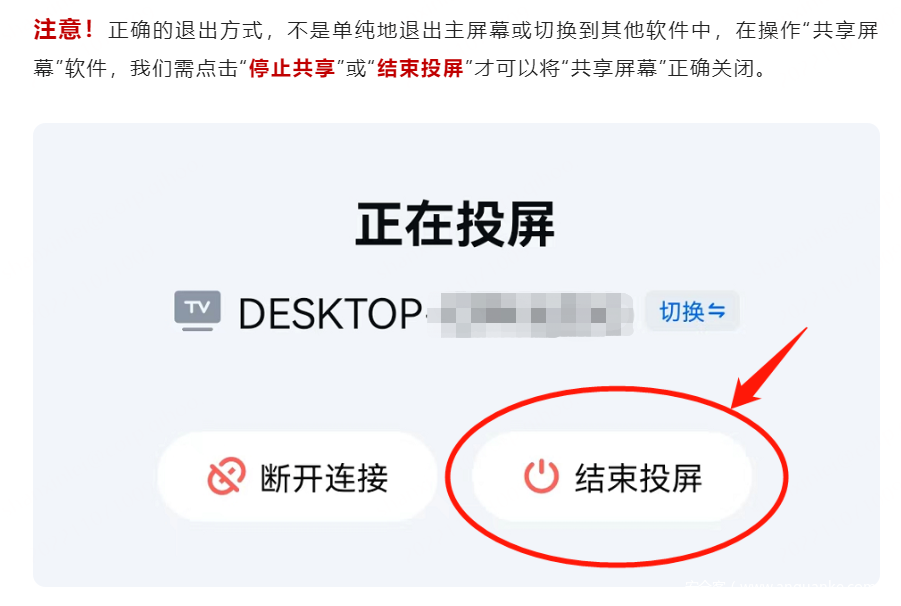Click the red 停止共享 bold text
Image resolution: width=901 pixels, height=606 pixels.
[x=292, y=68]
